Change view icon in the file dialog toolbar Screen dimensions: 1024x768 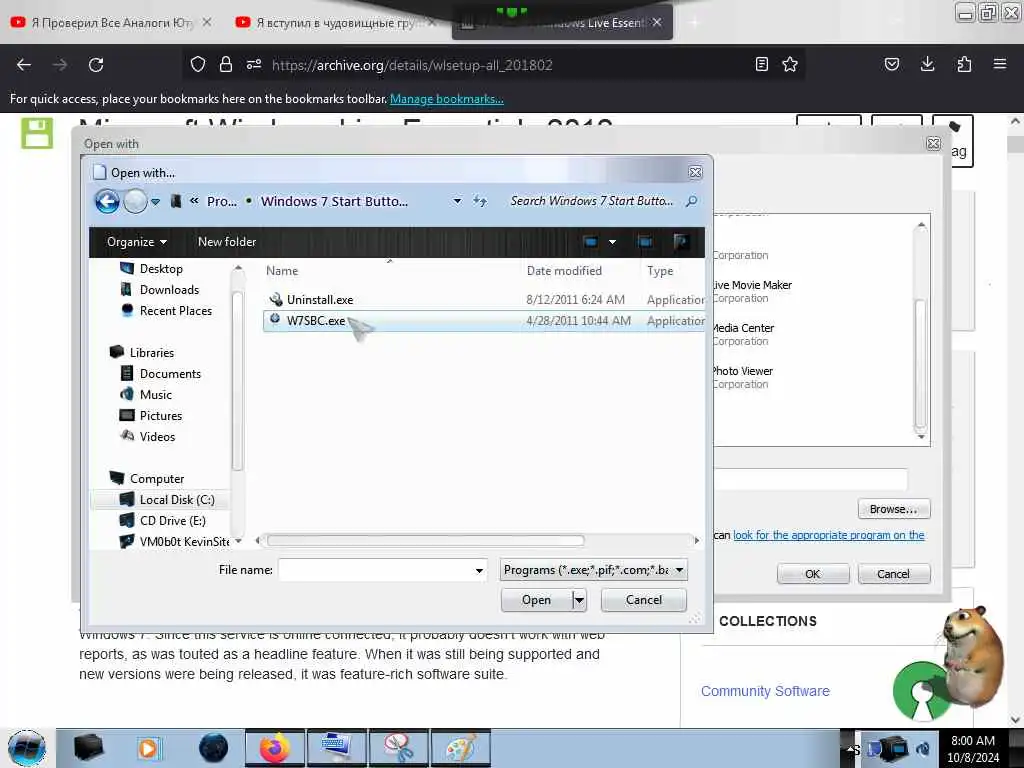tap(590, 242)
